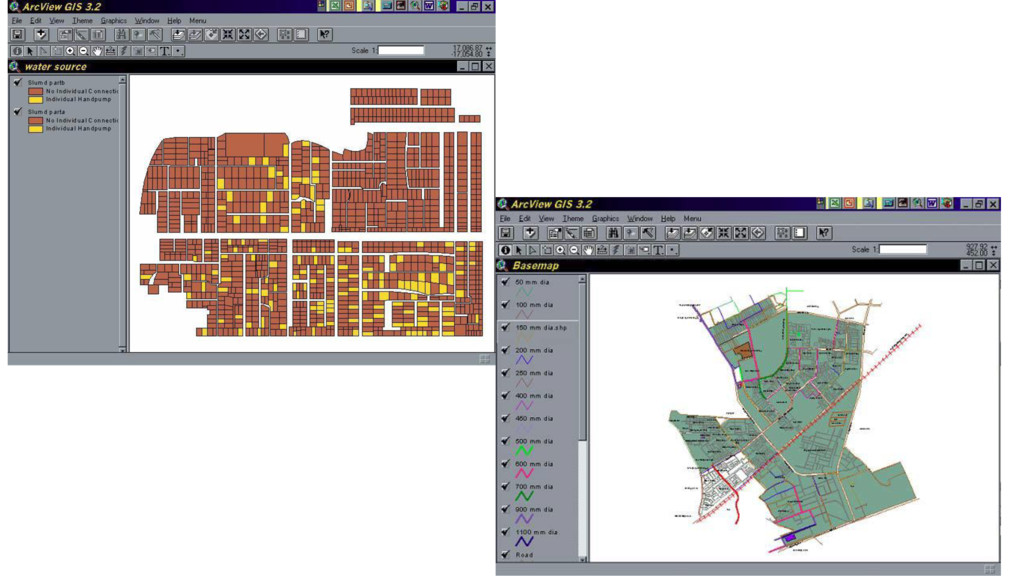
Task: Open Theme Table icon in Basemap window
Action: (x=588, y=233)
